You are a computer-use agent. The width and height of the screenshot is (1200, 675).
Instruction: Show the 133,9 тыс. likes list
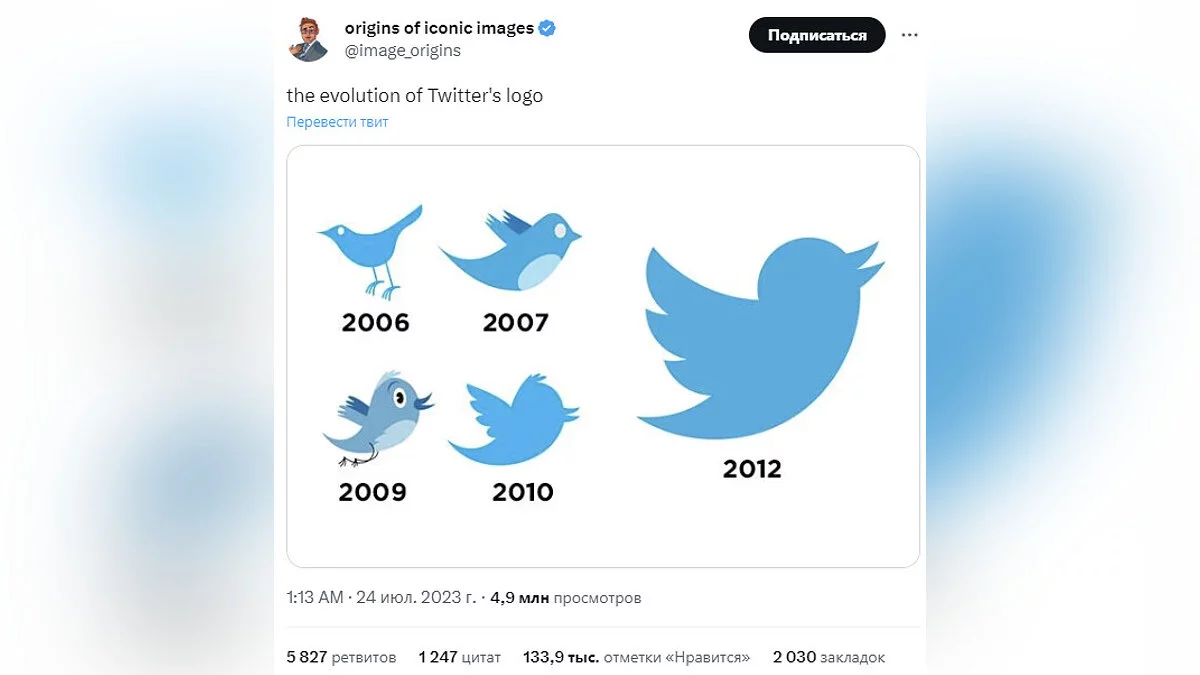tap(636, 657)
